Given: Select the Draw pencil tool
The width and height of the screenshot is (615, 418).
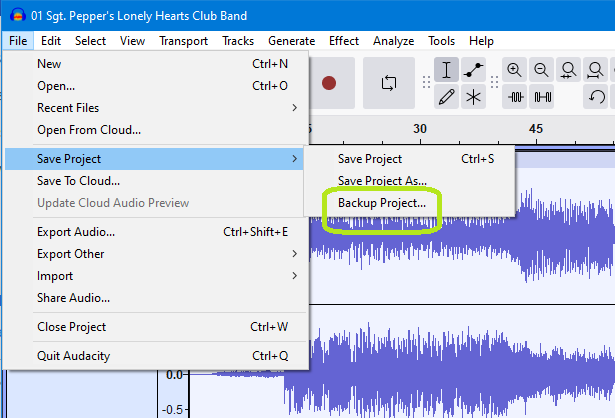Looking at the screenshot, I should (446, 97).
